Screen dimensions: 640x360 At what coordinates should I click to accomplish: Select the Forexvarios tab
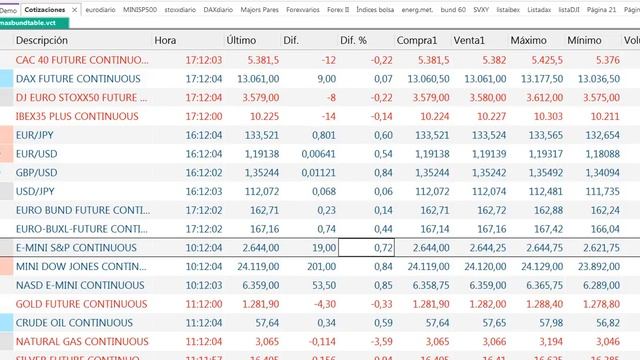pos(302,9)
